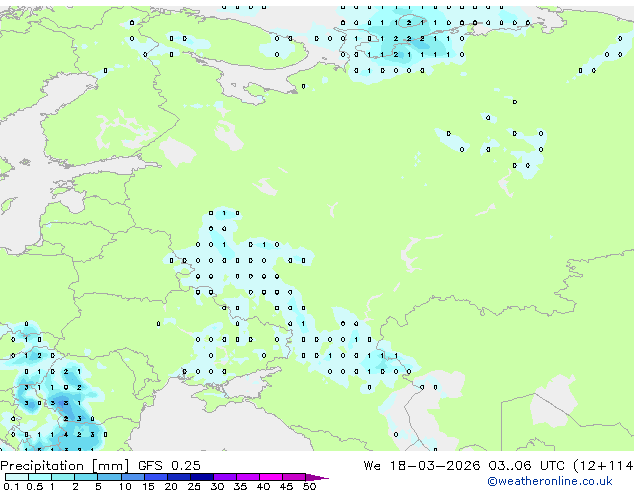Click the '0.5' legend scale label

coord(35,486)
